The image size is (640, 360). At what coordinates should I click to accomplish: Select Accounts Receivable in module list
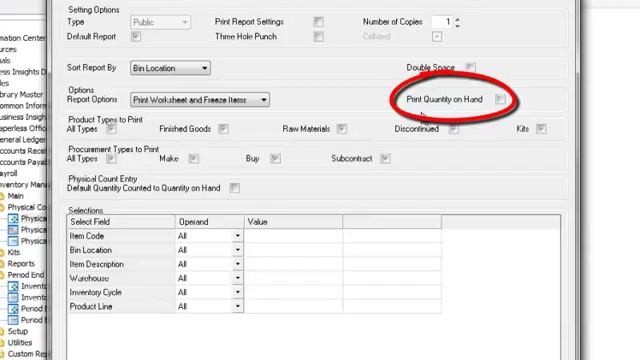pos(23,151)
